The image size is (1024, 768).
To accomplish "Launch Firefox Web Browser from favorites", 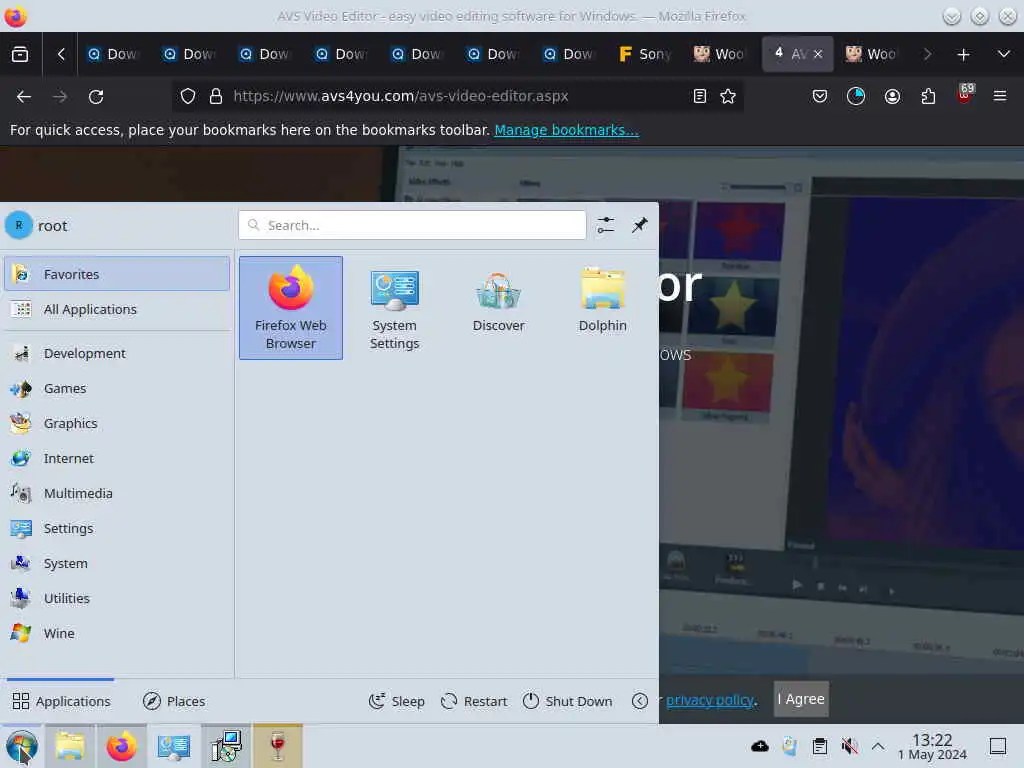I will point(291,308).
